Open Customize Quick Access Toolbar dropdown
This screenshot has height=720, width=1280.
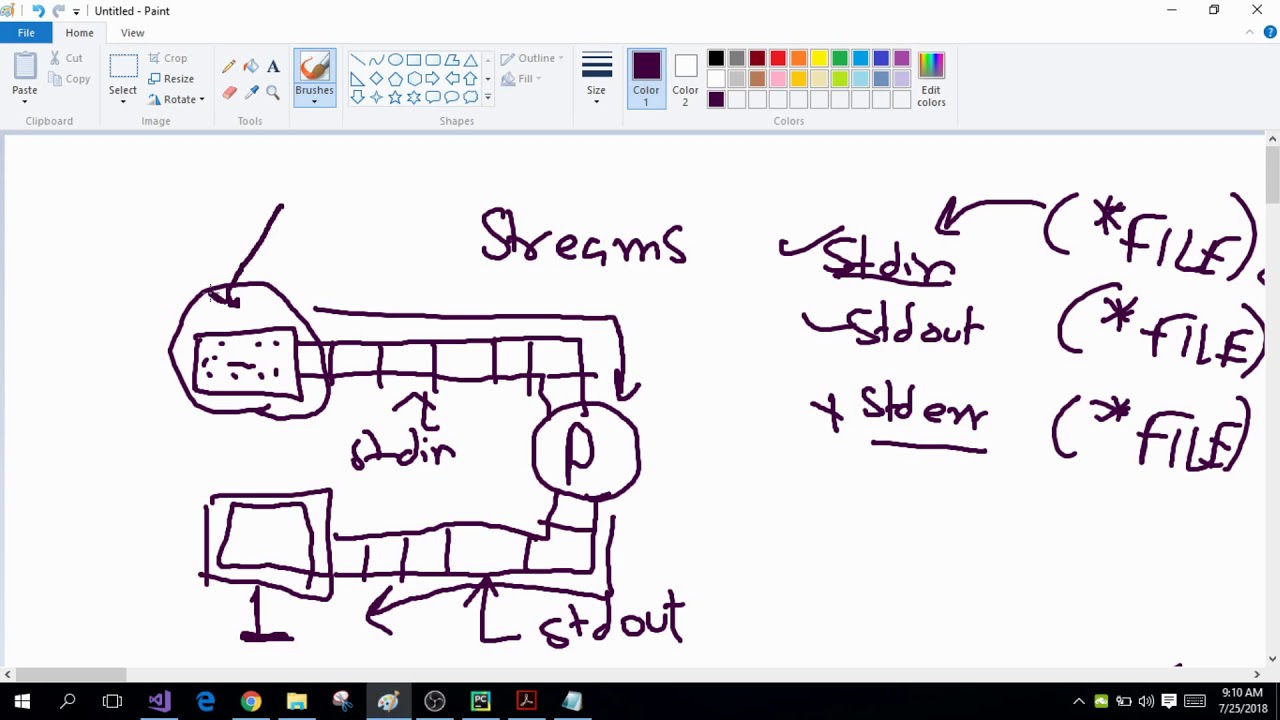pos(76,12)
